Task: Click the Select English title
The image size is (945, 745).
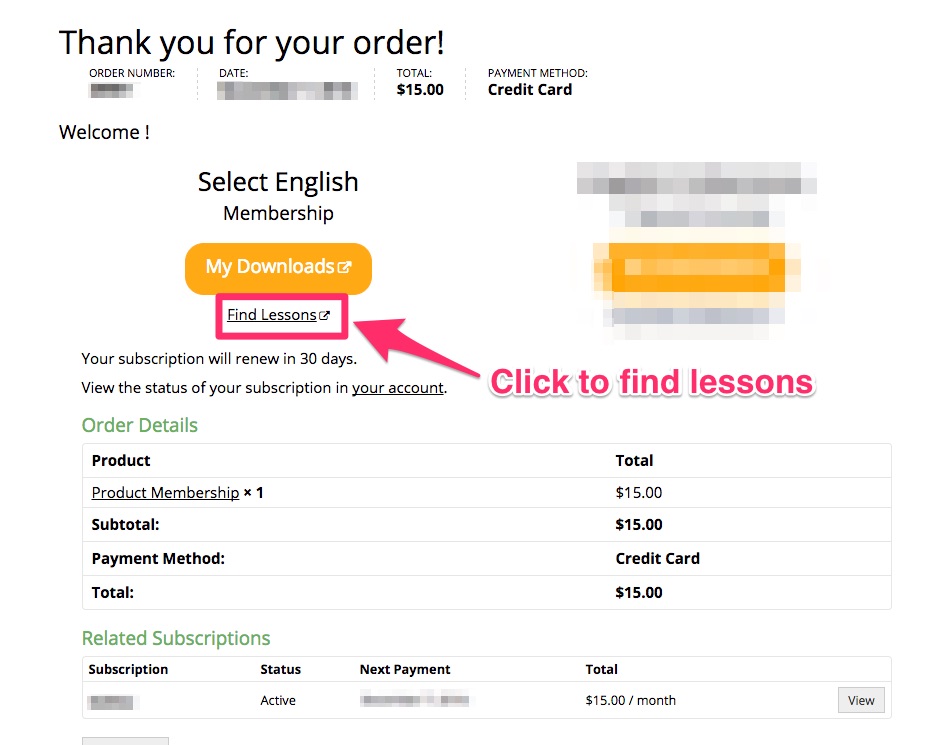Action: [x=278, y=182]
